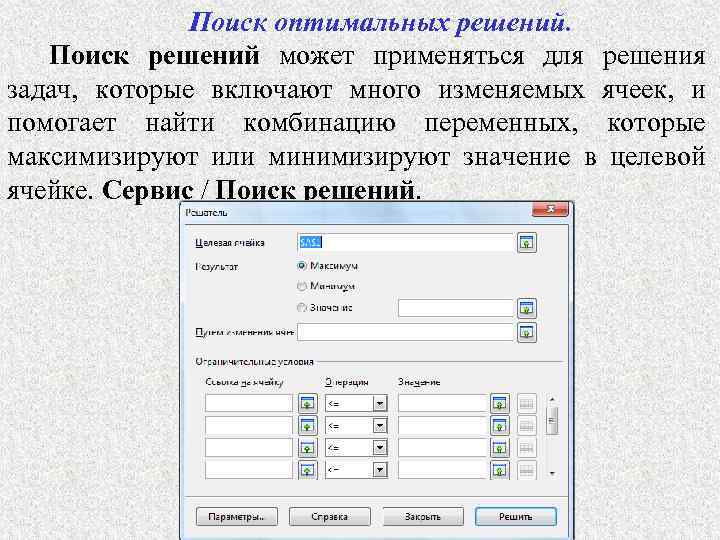Viewport: 720px width, 540px height.
Task: Click second row cell reference shrink icon
Action: [x=308, y=426]
